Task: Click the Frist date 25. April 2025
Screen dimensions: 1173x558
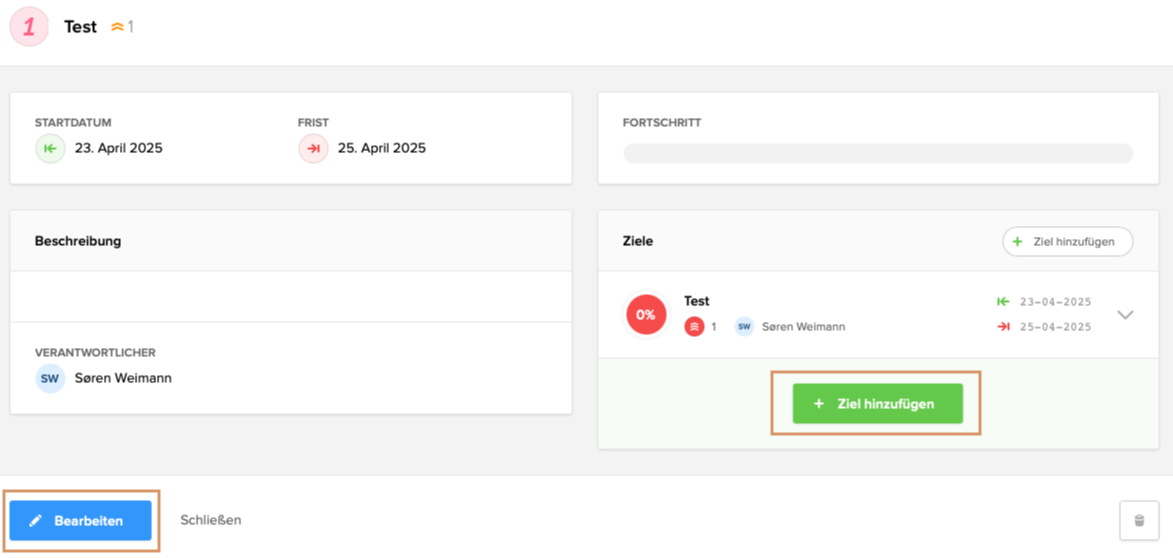Action: [x=381, y=148]
